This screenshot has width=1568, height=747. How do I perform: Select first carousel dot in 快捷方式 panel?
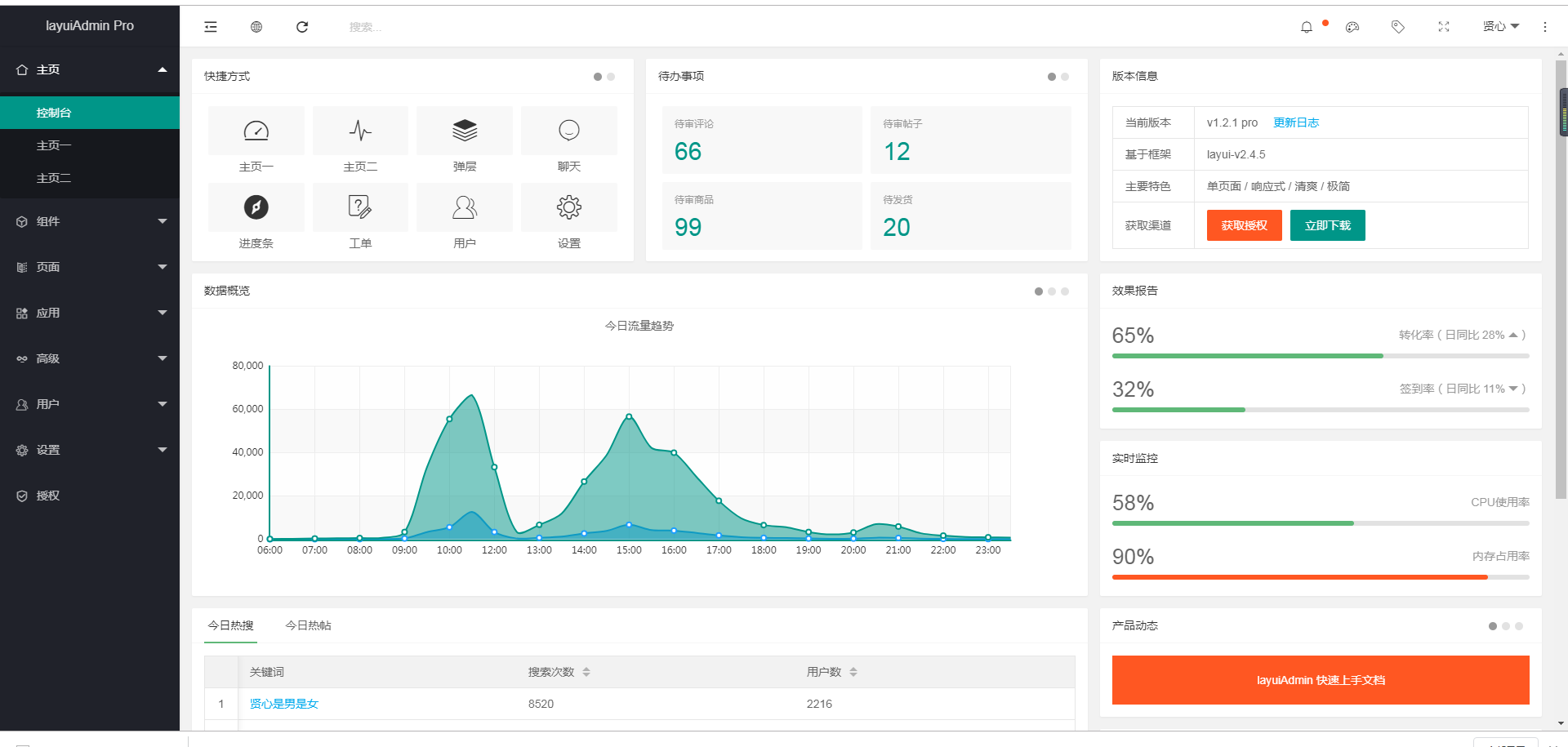click(x=598, y=77)
